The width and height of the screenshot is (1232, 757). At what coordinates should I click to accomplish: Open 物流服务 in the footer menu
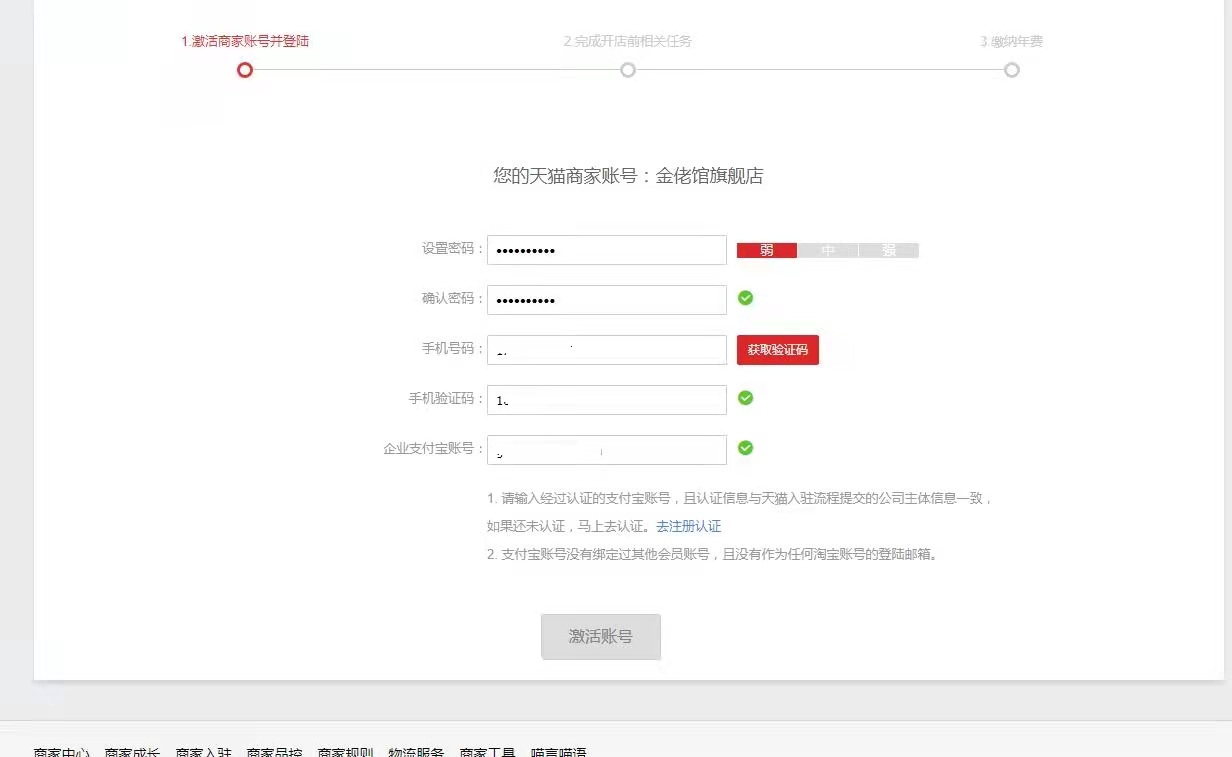(x=416, y=752)
